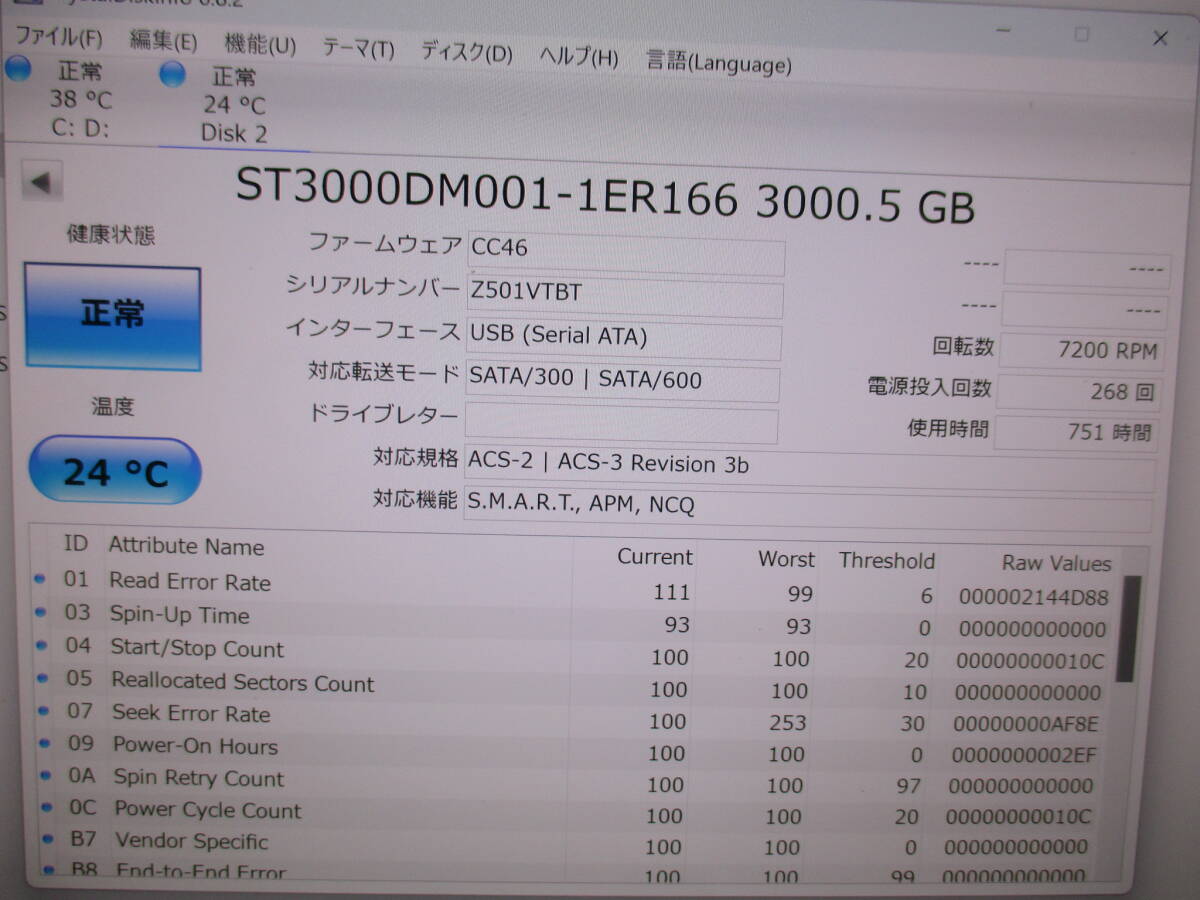Select the C: D: disk status icon

point(19,69)
